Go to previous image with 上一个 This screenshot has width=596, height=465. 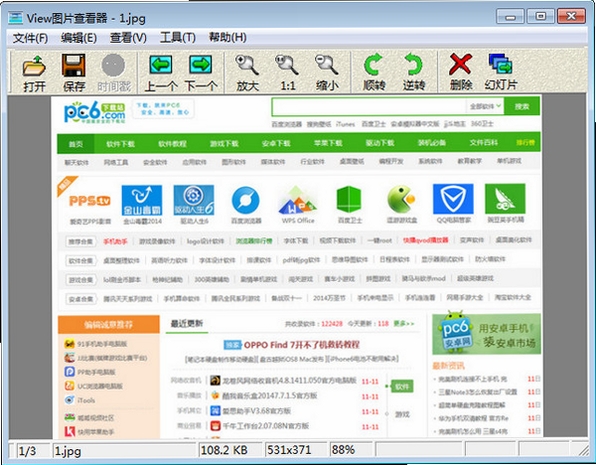(160, 65)
